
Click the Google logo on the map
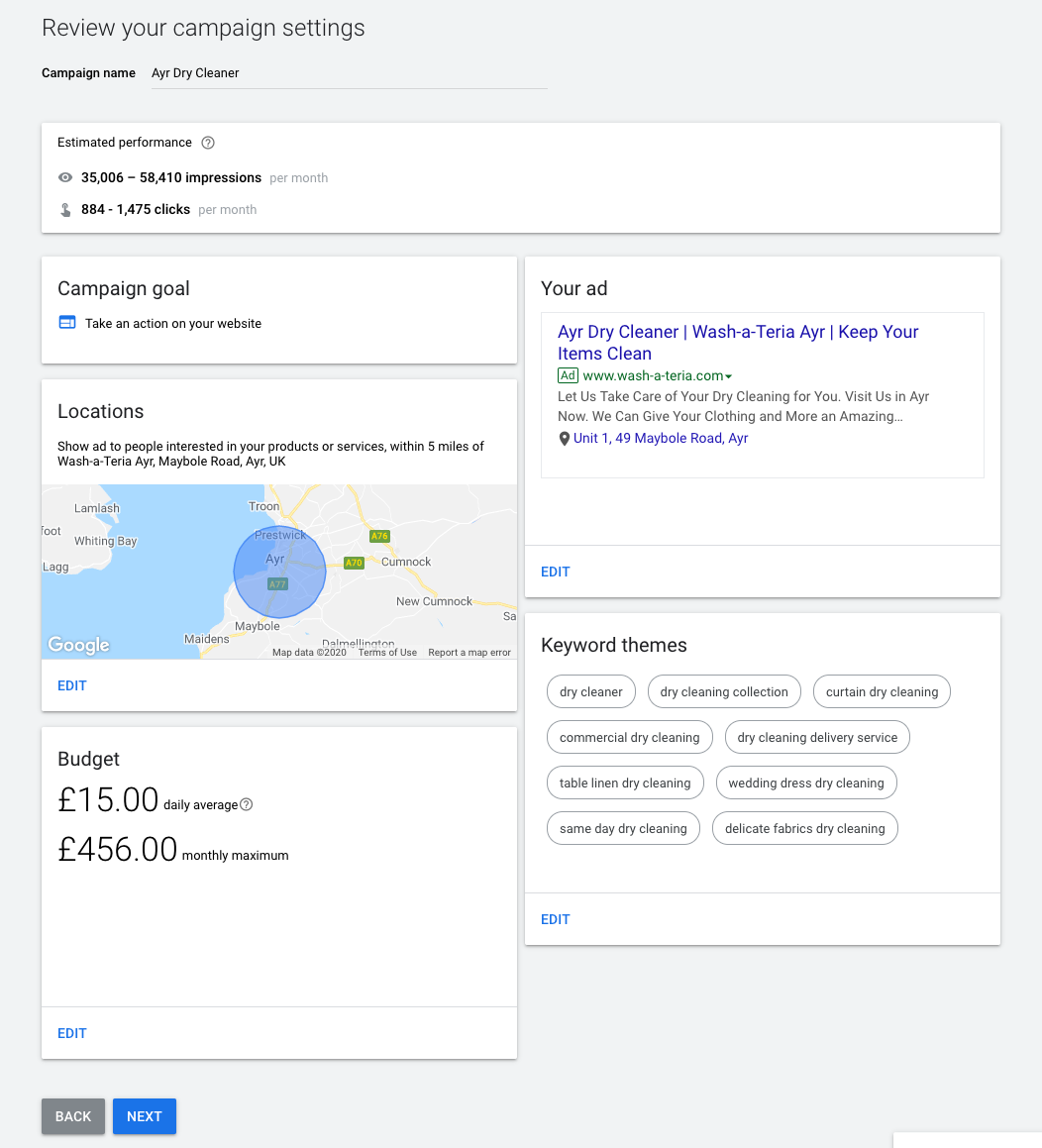point(79,645)
